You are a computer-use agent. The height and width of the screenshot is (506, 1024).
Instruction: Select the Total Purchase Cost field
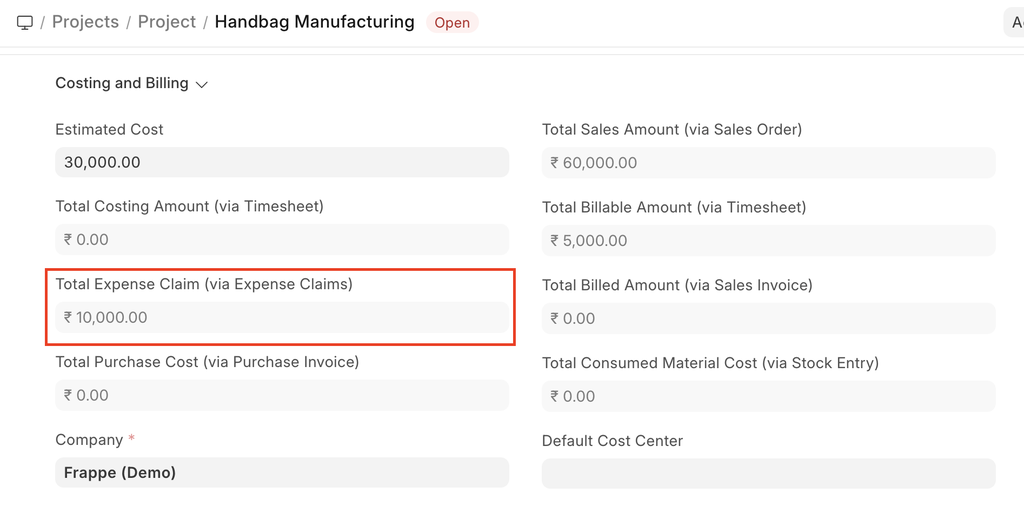(x=282, y=396)
